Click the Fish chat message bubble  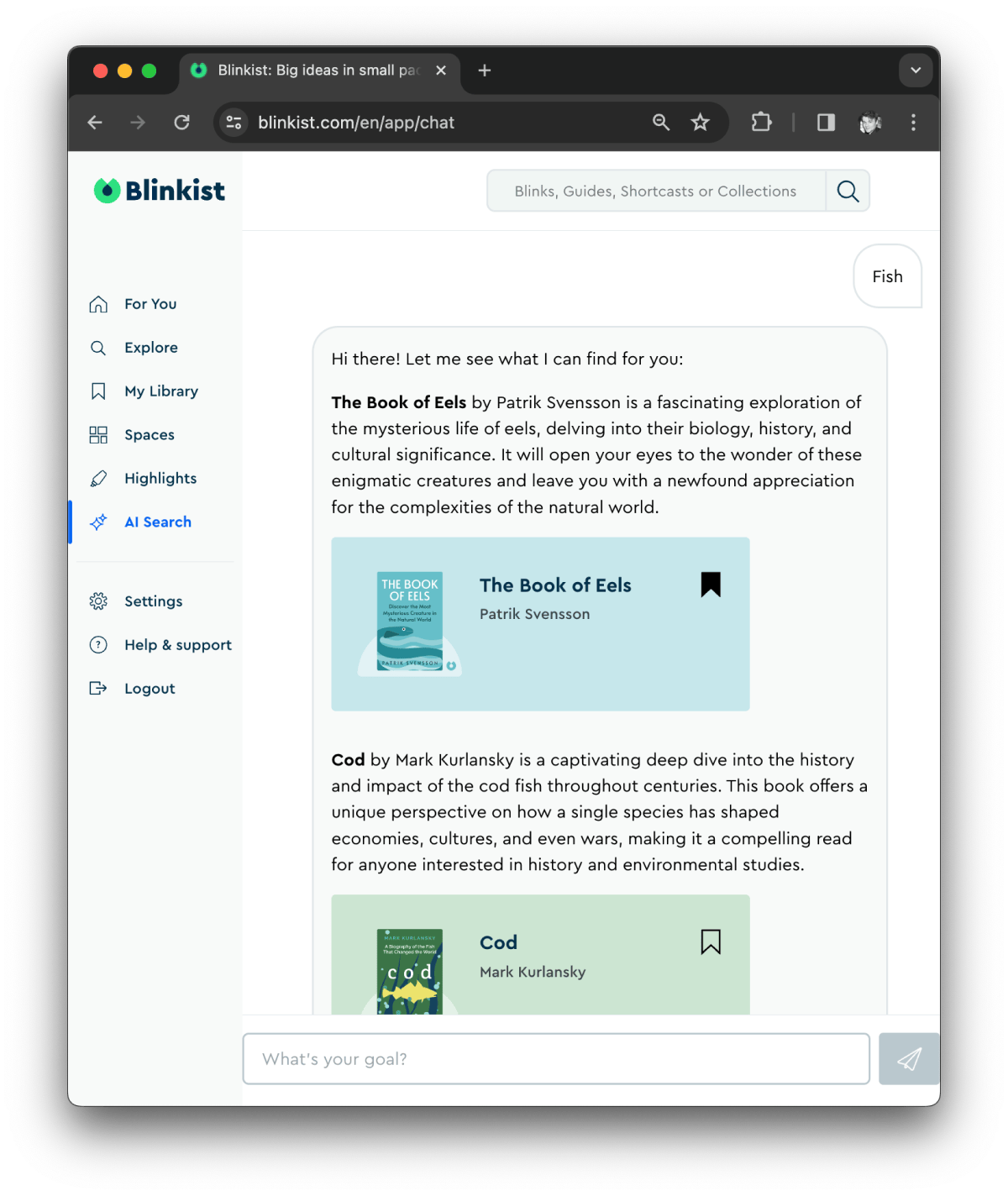point(887,276)
